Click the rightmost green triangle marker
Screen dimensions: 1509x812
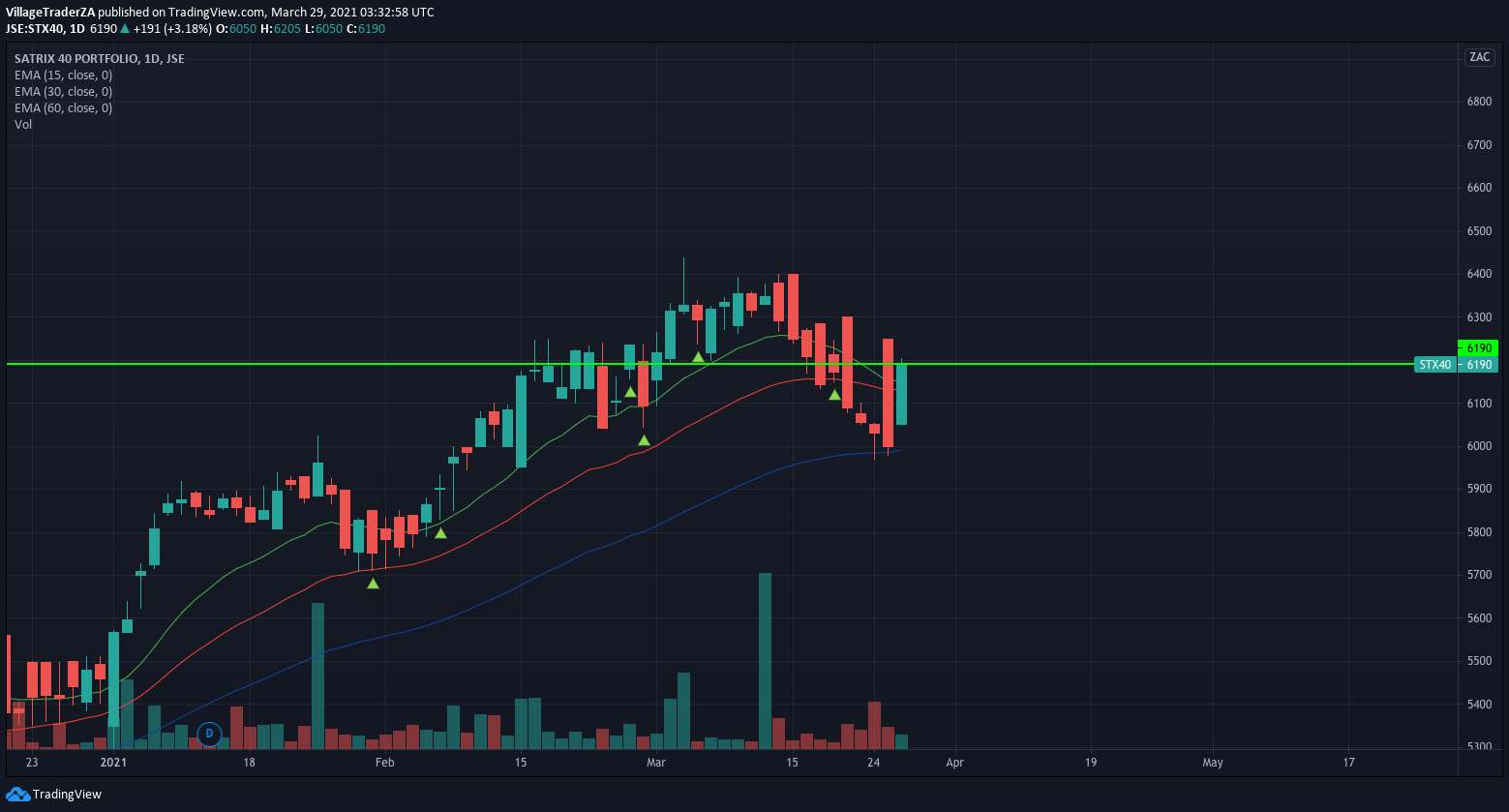(x=833, y=395)
